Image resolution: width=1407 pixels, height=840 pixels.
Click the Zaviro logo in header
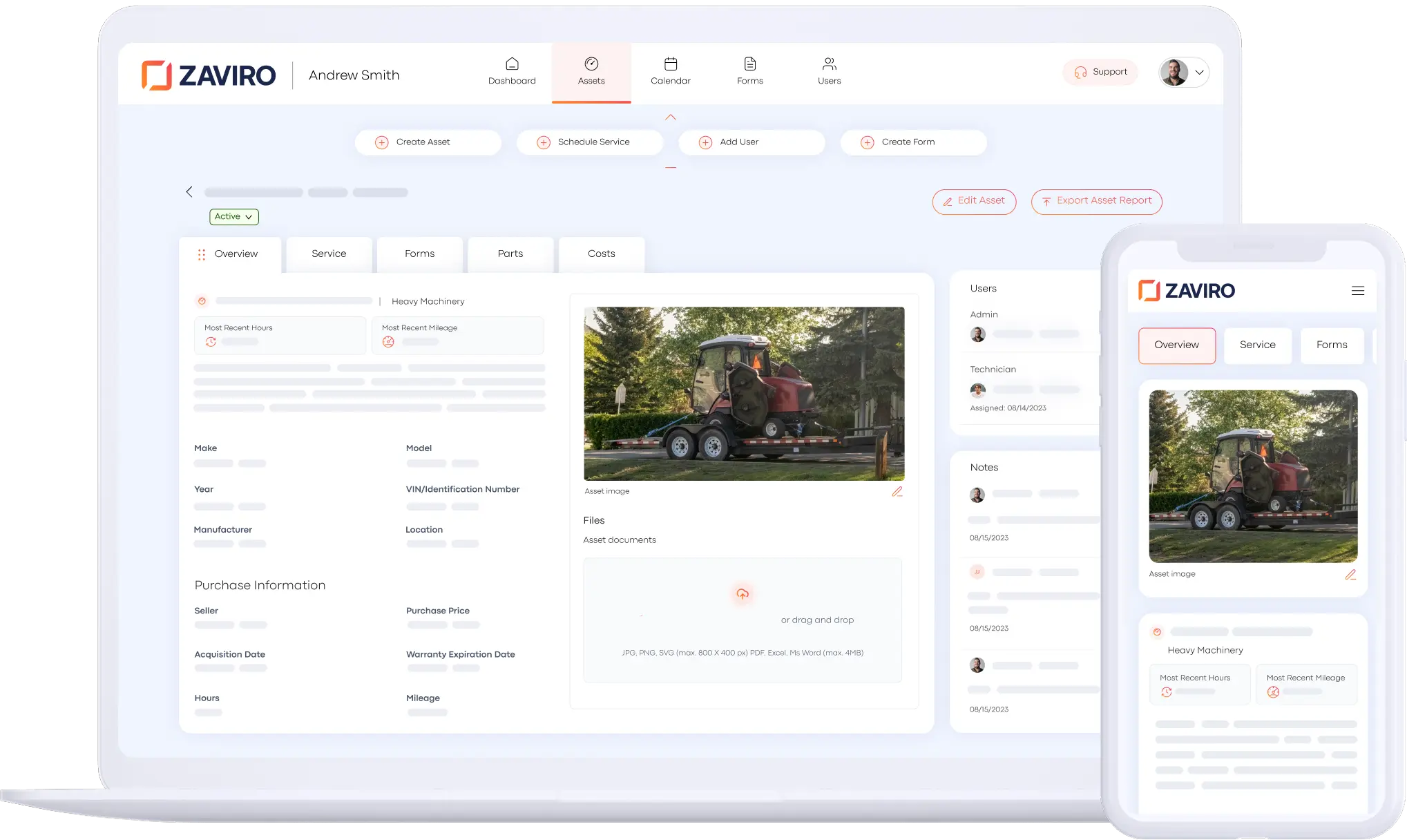pyautogui.click(x=209, y=75)
